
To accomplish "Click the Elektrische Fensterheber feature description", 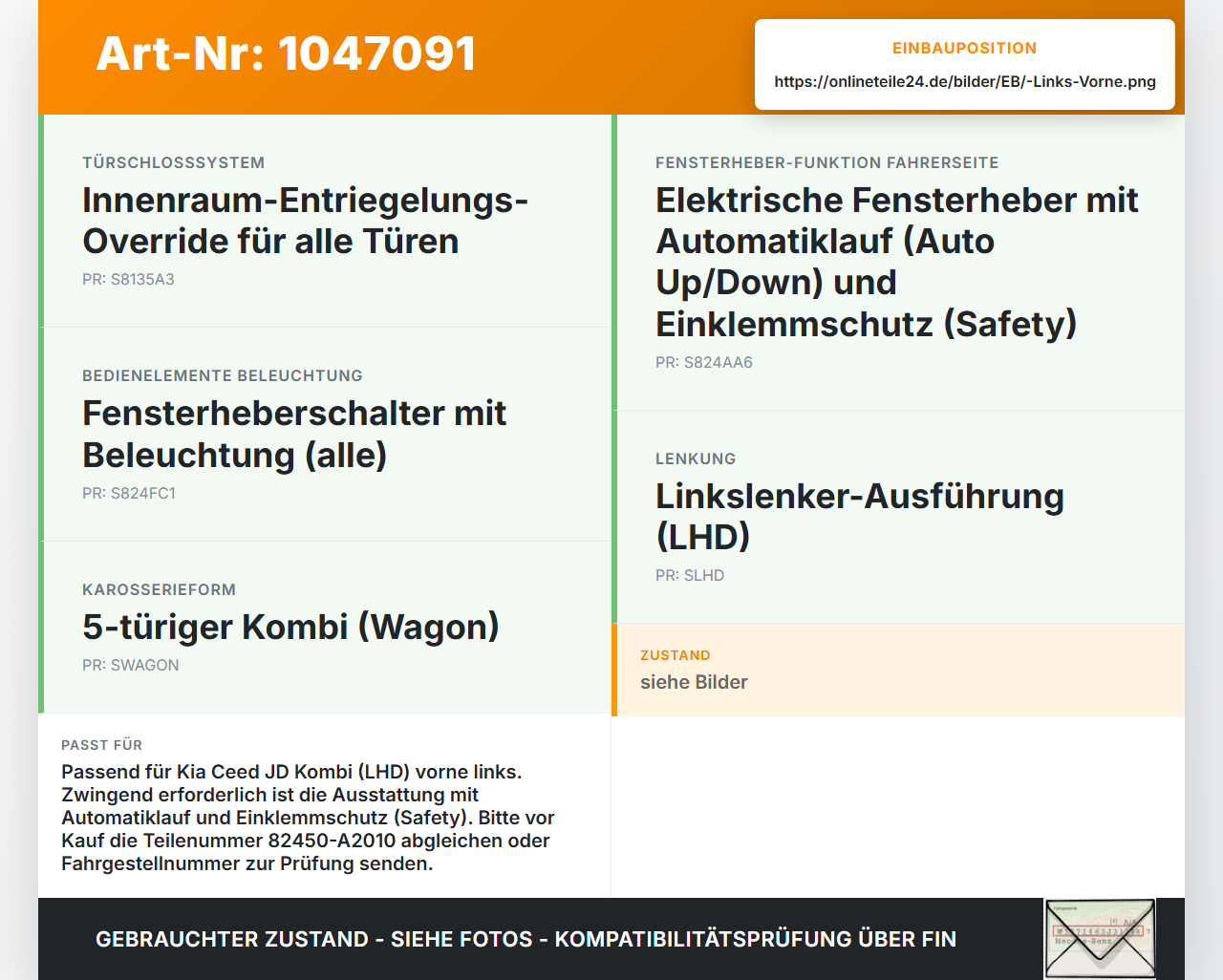I will [x=896, y=262].
